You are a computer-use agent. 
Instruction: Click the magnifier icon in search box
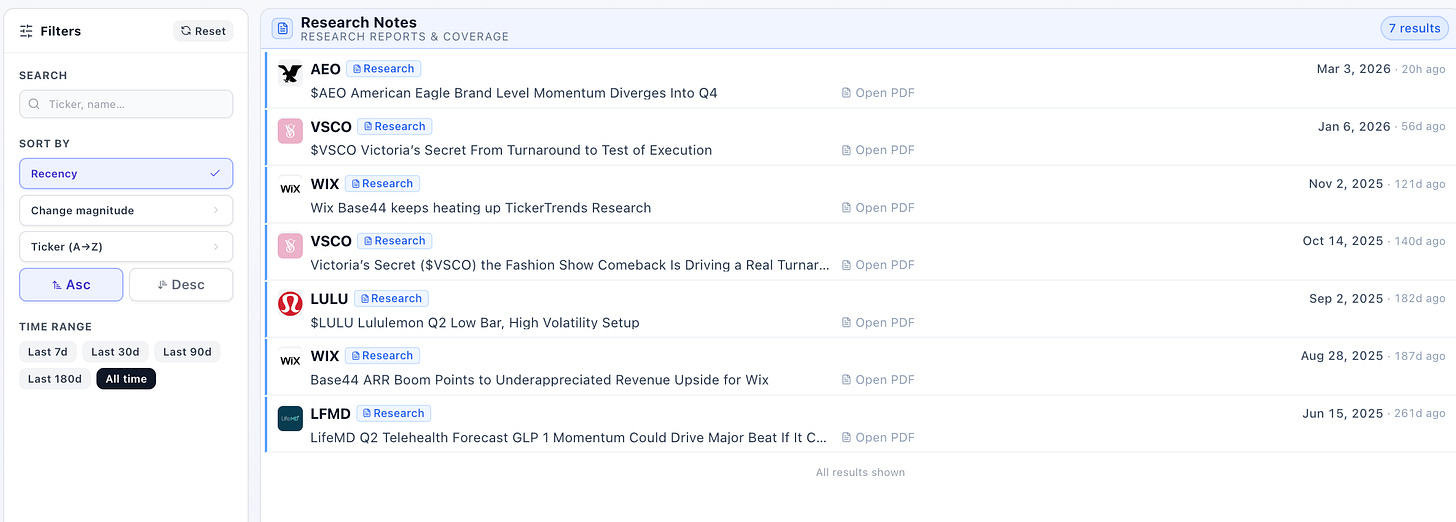tap(35, 104)
